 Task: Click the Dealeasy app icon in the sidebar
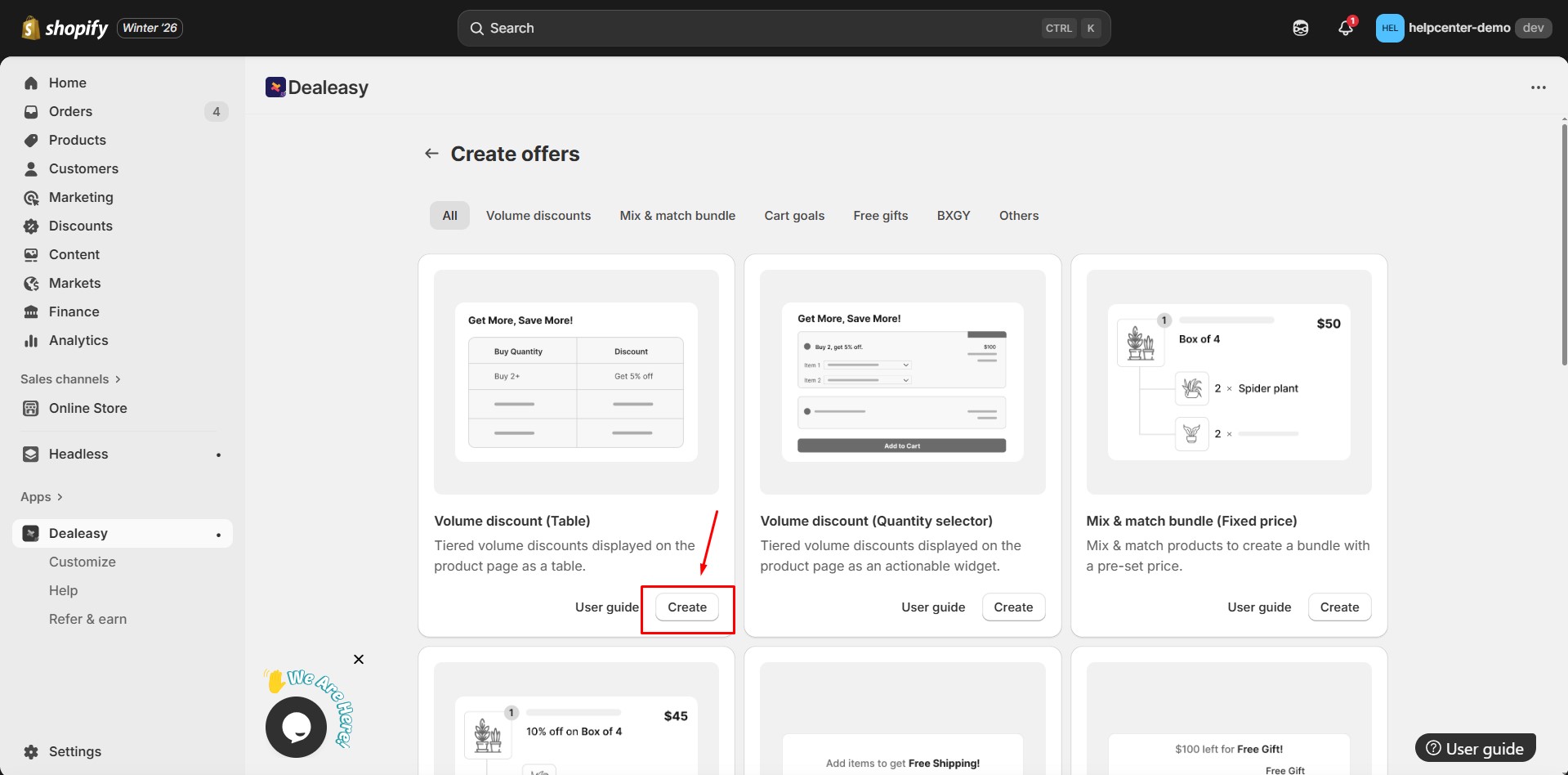point(30,533)
